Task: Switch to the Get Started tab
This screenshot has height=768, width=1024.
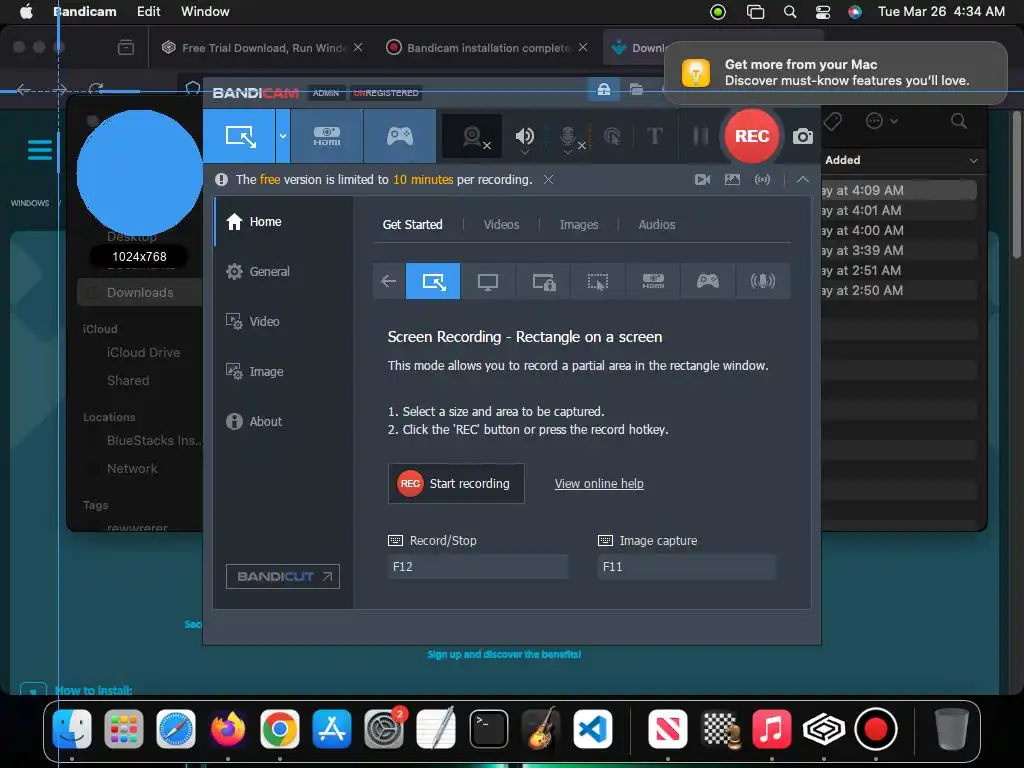Action: tap(412, 225)
